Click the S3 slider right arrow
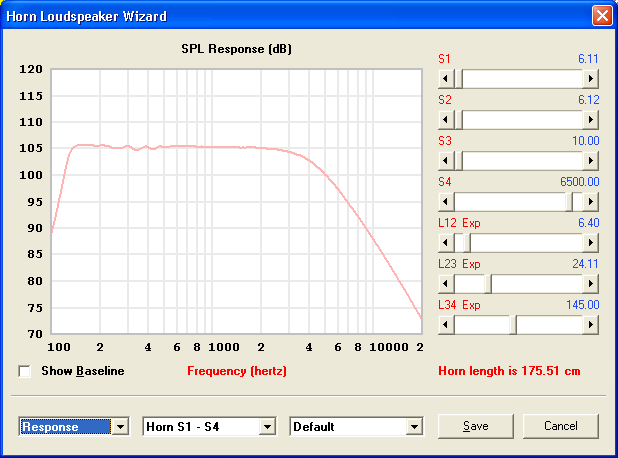This screenshot has width=618, height=458. coord(590,161)
